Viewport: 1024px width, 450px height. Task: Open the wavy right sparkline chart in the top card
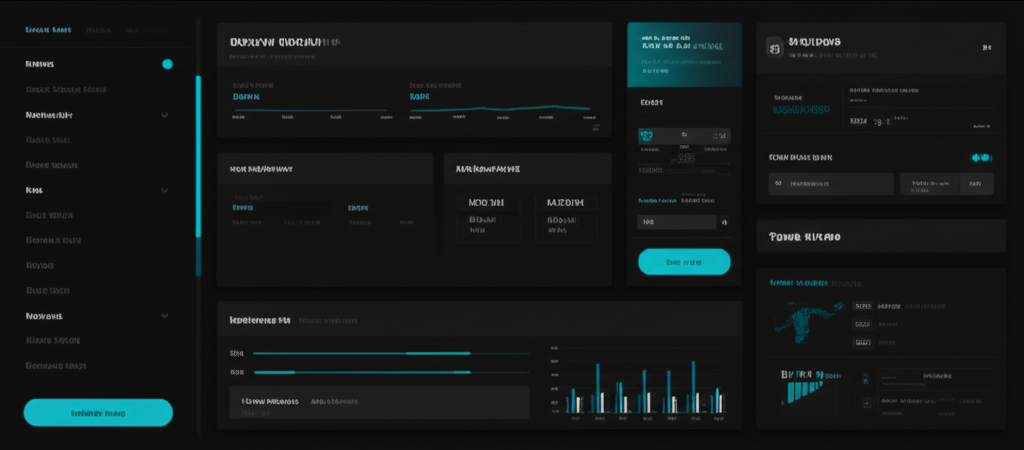tap(500, 108)
